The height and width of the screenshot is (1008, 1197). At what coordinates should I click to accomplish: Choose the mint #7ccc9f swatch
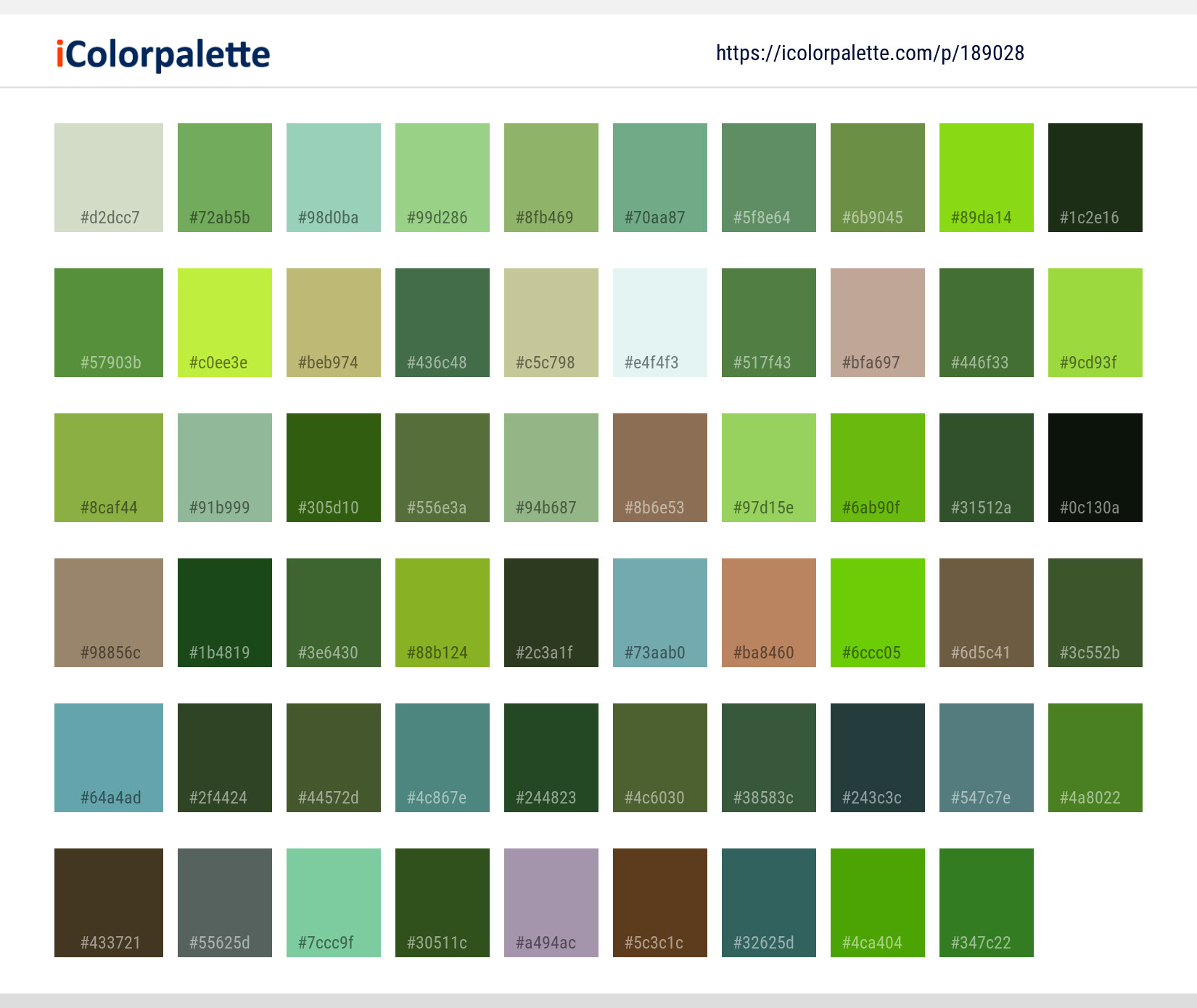334,903
